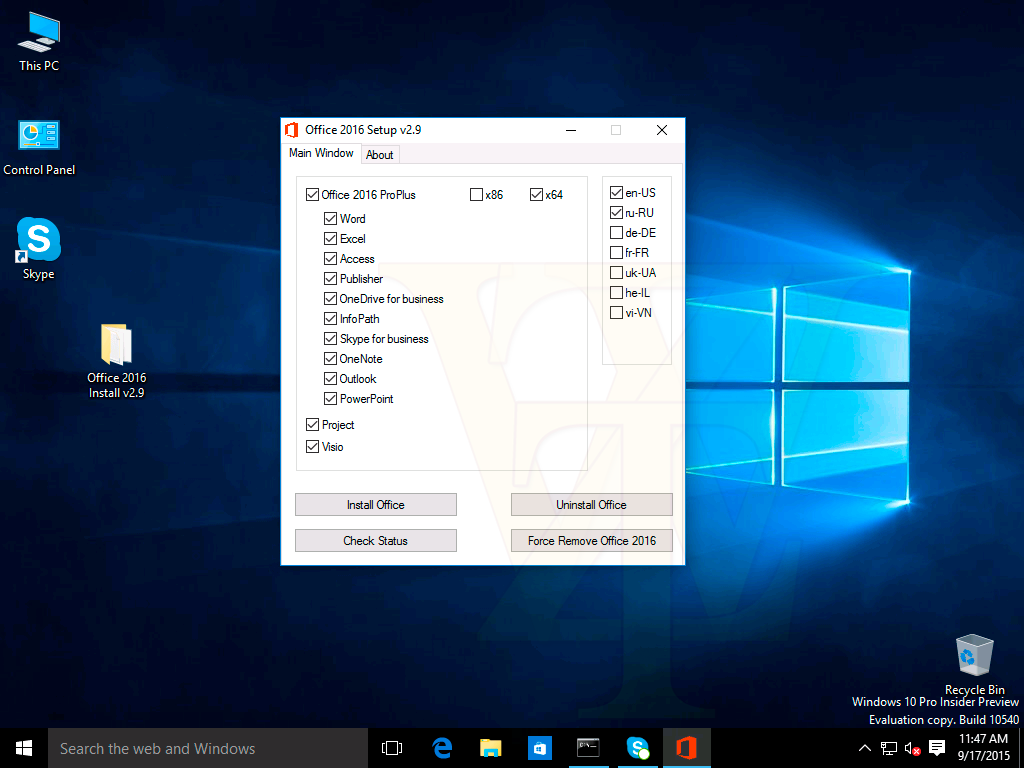Uncheck the en-US language checkbox
This screenshot has width=1024, height=768.
[616, 193]
